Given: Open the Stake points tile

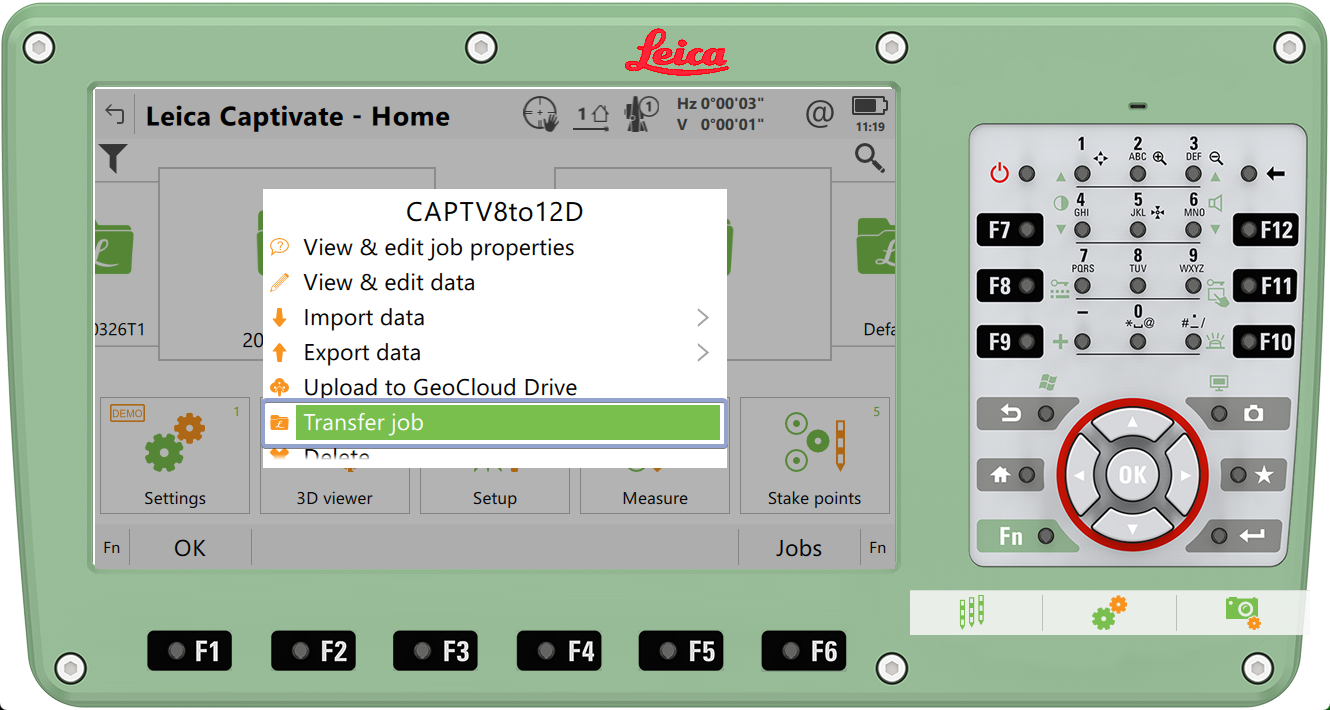Looking at the screenshot, I should 814,455.
